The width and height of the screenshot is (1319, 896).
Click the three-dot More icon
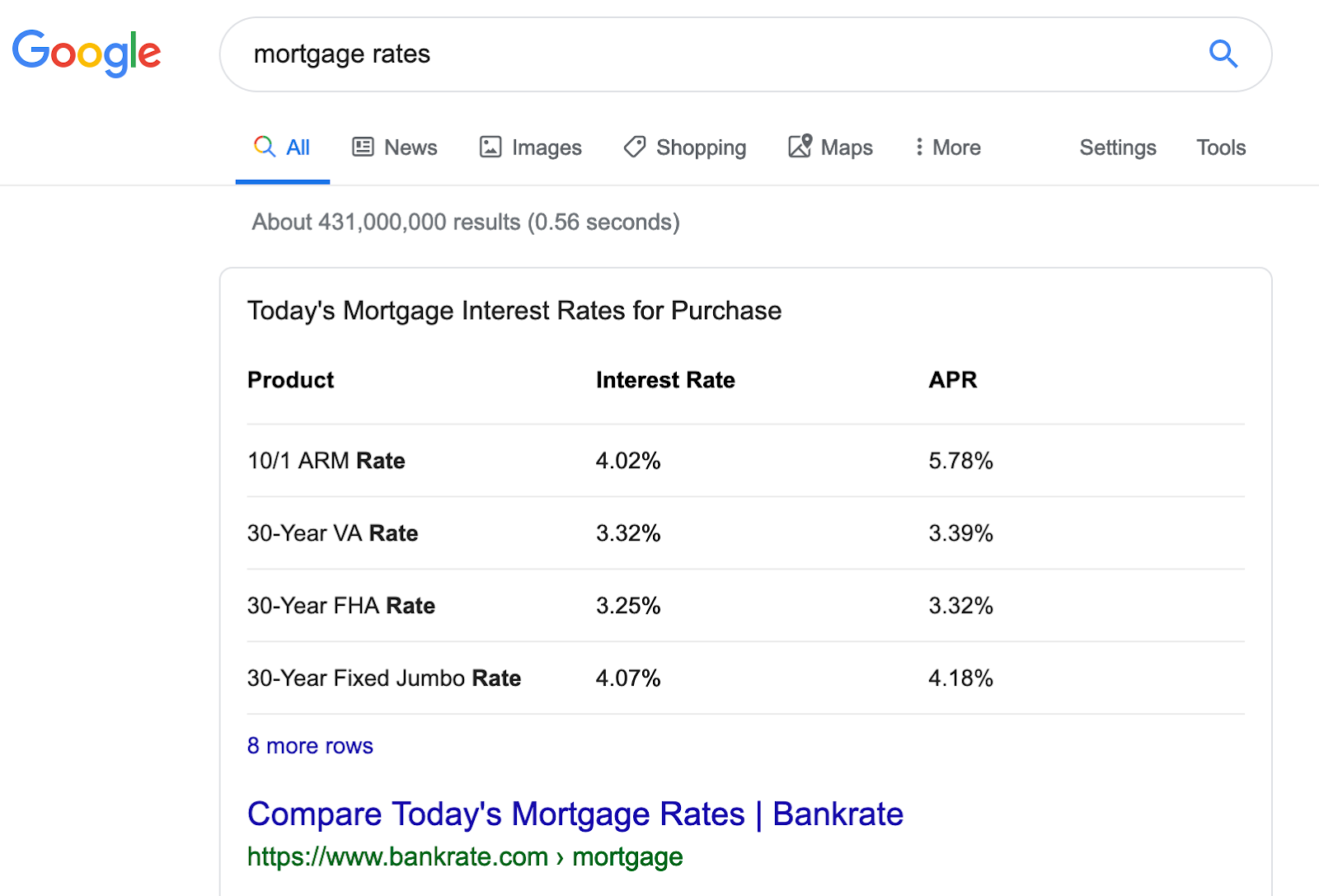click(919, 147)
